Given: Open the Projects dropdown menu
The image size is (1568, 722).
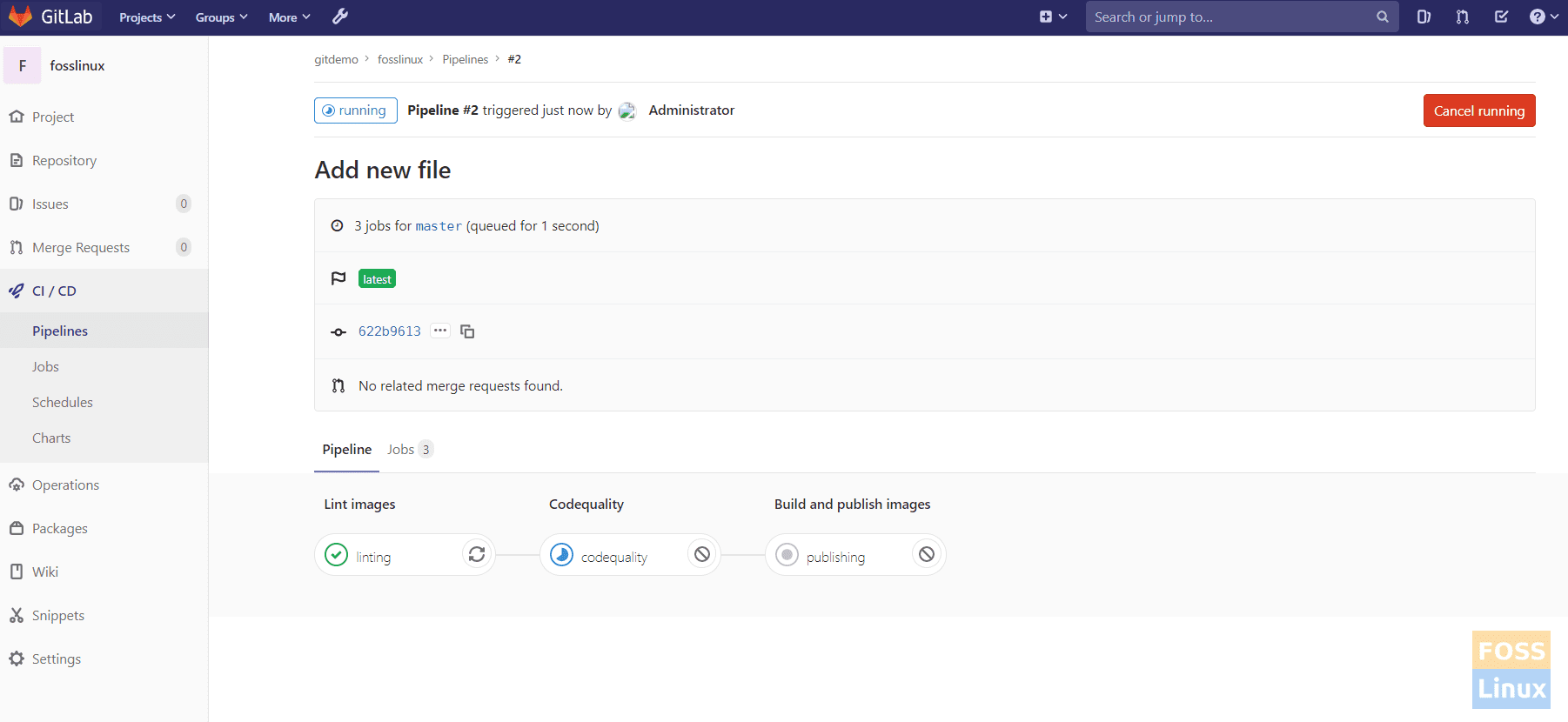Looking at the screenshot, I should click(x=147, y=17).
